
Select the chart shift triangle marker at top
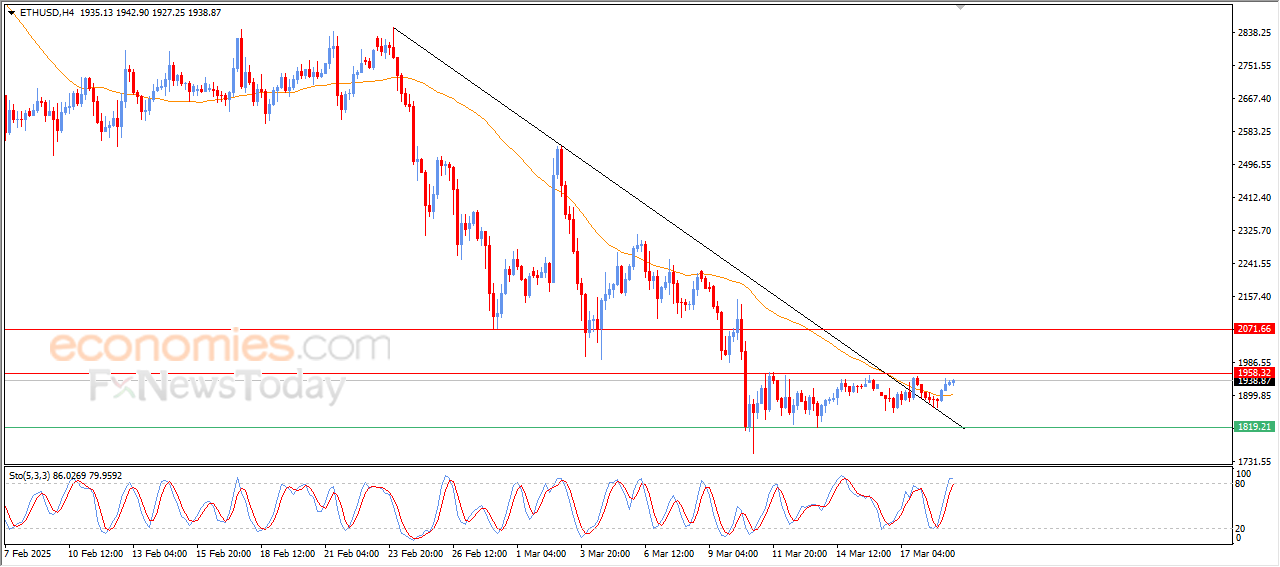[x=961, y=8]
